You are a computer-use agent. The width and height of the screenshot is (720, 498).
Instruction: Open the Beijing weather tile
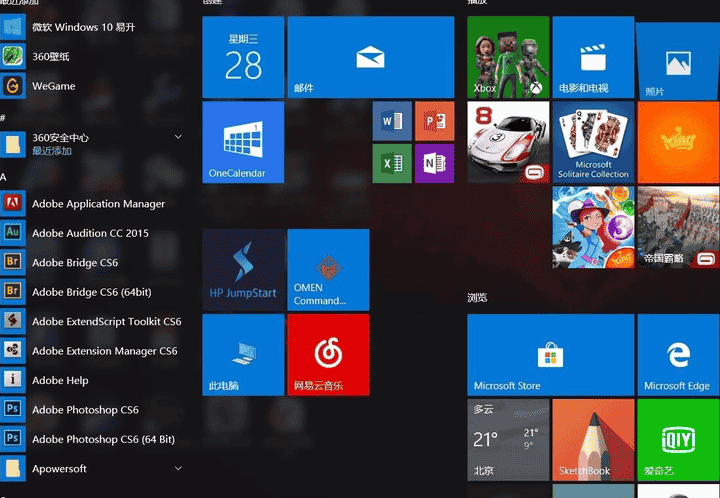pyautogui.click(x=508, y=439)
